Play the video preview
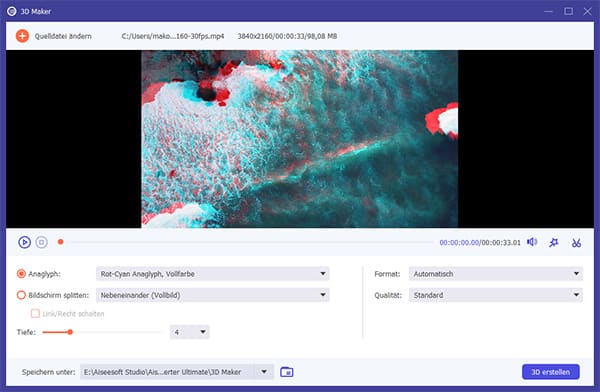The image size is (600, 392). coord(24,242)
